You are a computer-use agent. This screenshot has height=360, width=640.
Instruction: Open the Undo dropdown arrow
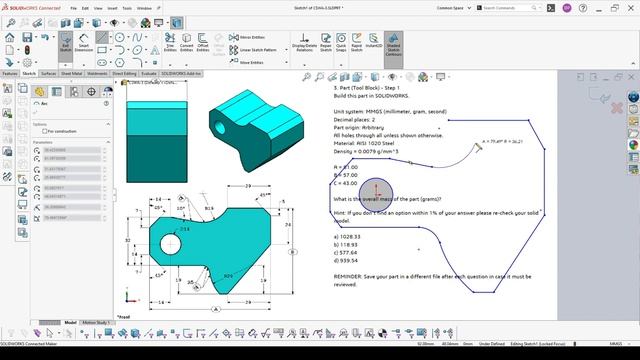click(53, 38)
